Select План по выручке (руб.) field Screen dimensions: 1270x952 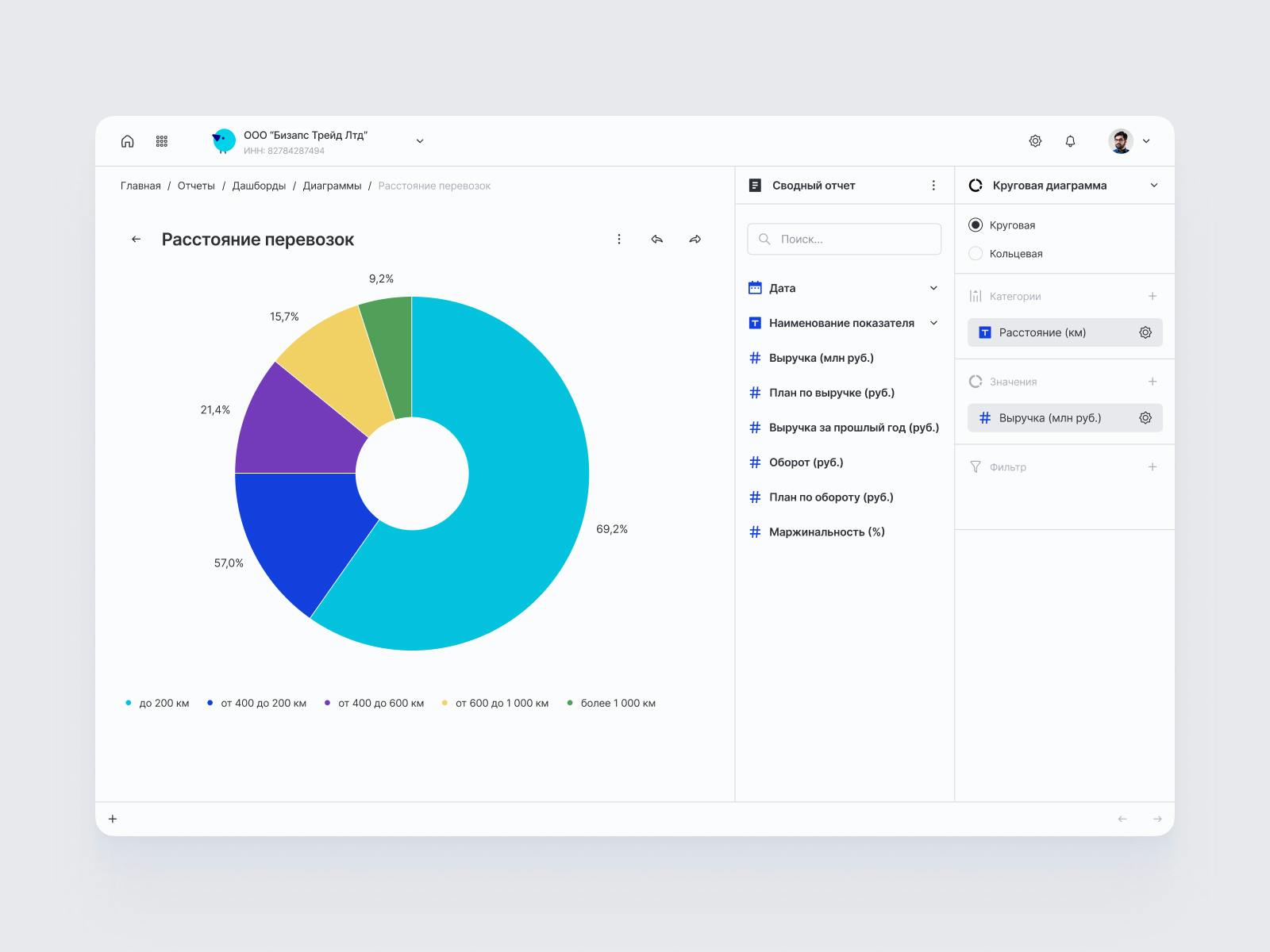[831, 393]
